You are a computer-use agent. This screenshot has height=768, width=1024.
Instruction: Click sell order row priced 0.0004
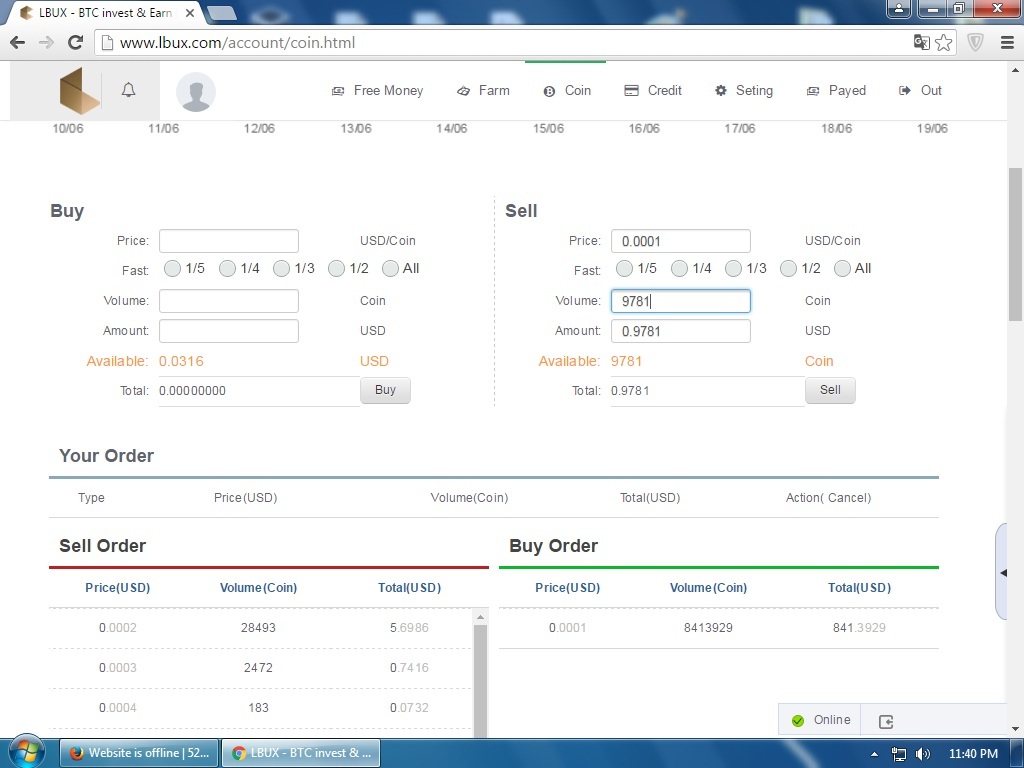[x=260, y=707]
